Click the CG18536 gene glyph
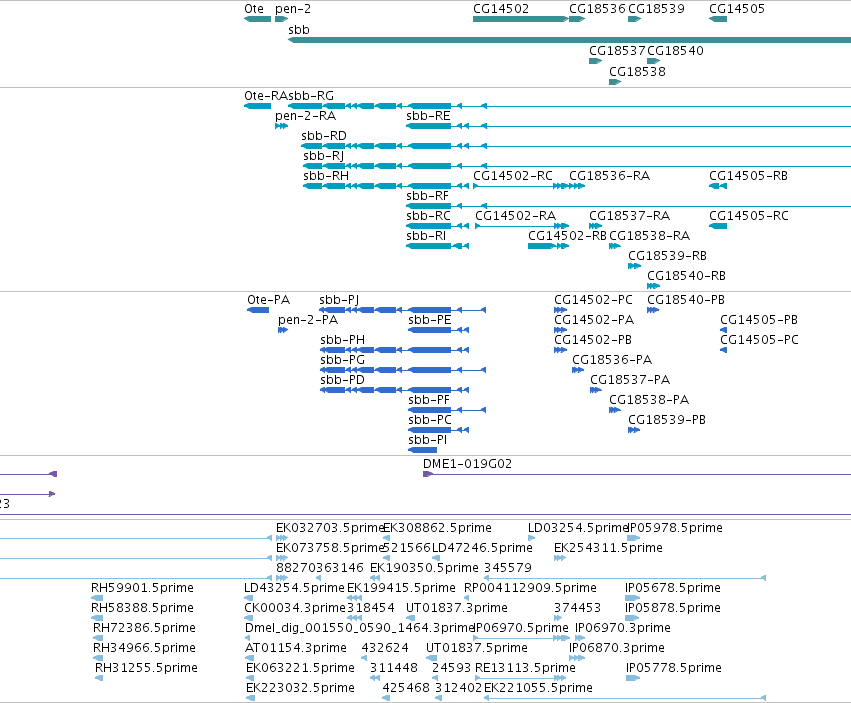Viewport: 851px width, 703px height. pyautogui.click(x=577, y=19)
